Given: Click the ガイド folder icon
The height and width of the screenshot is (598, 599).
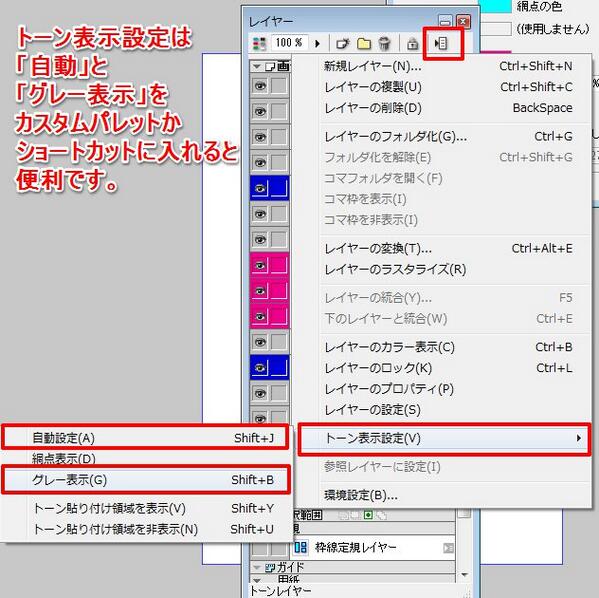Looking at the screenshot, I should (x=270, y=567).
